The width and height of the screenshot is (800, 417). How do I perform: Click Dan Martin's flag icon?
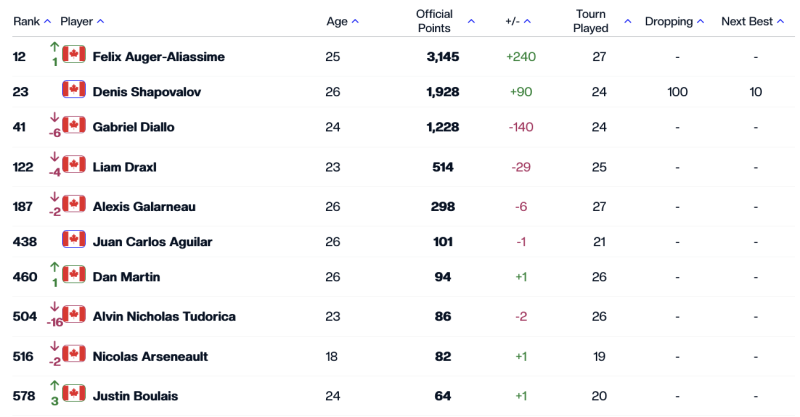click(x=73, y=274)
